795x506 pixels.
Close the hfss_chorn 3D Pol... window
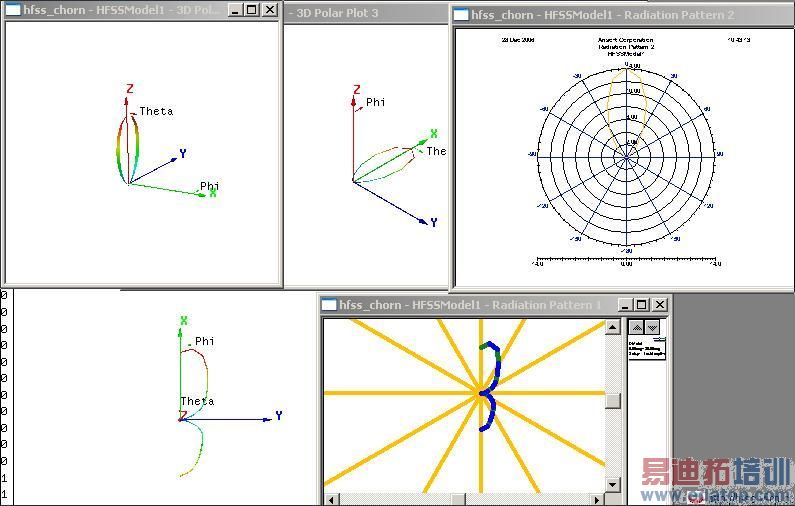point(270,10)
